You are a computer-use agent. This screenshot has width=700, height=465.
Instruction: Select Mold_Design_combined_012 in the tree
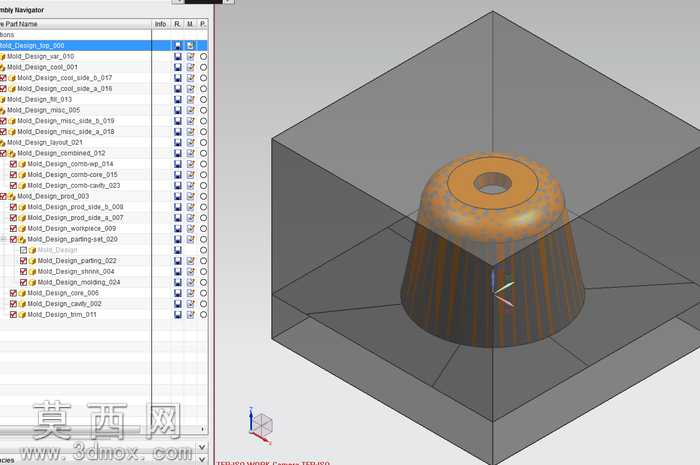(x=61, y=153)
